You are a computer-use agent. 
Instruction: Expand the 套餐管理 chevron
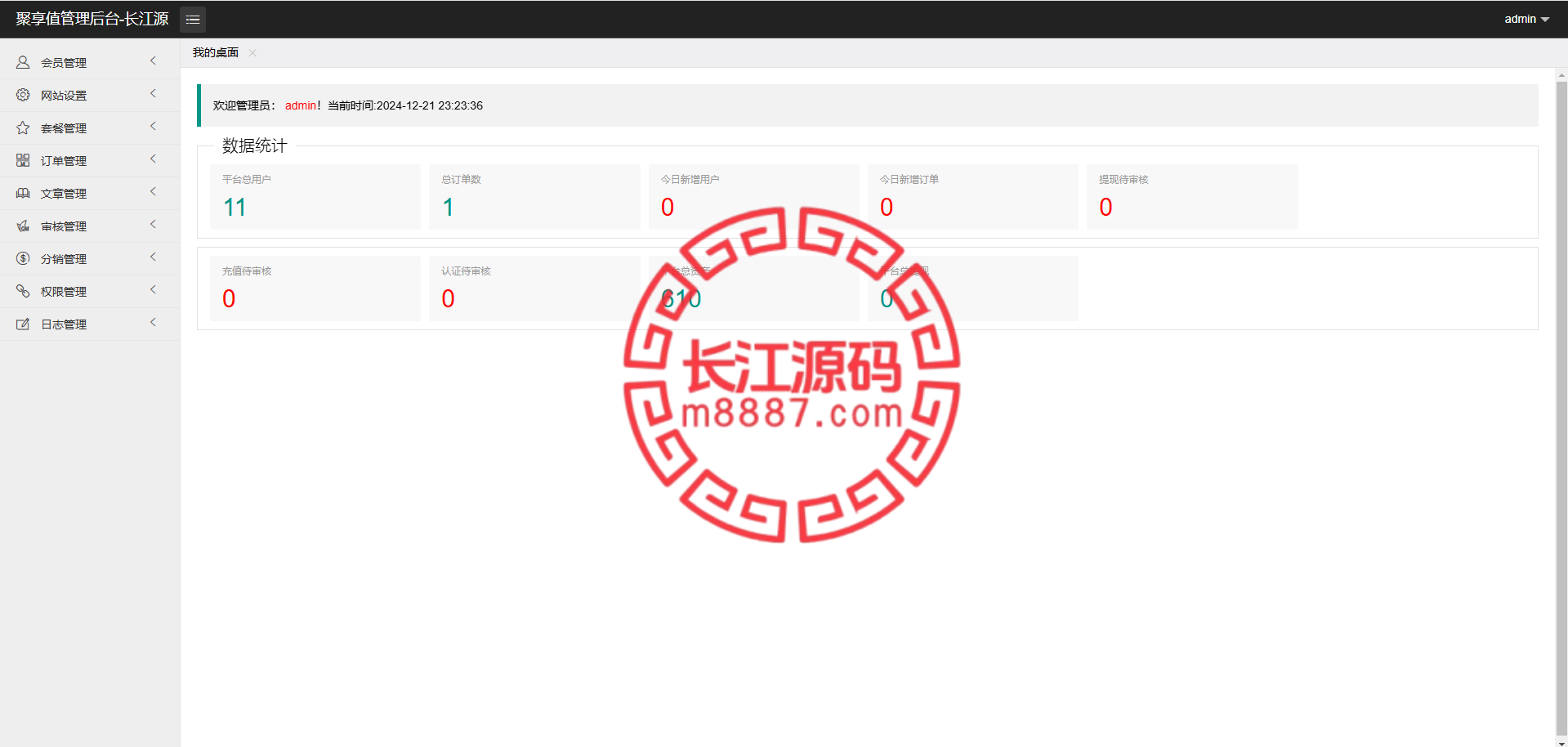click(153, 127)
